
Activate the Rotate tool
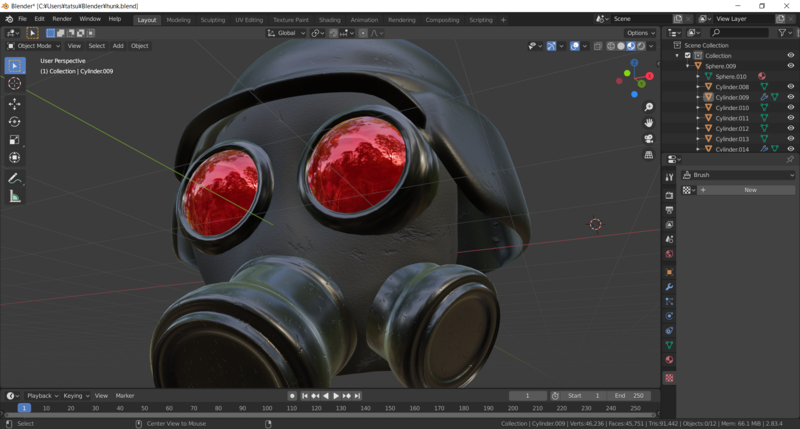(14, 122)
